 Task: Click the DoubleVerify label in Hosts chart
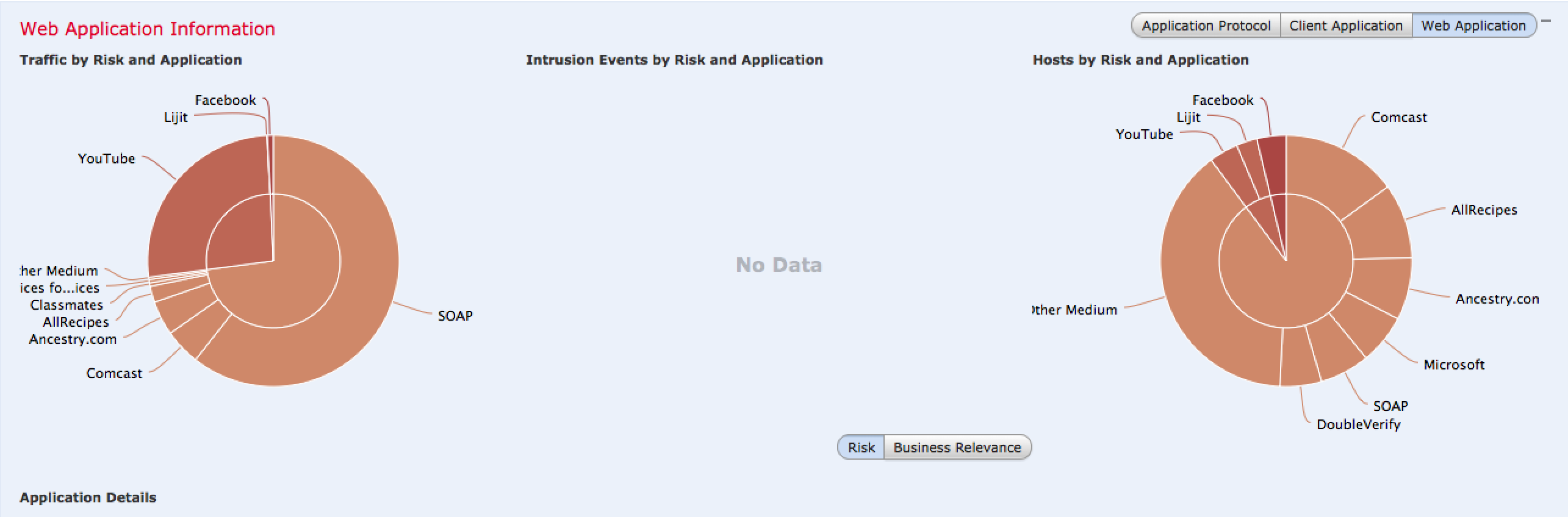click(x=1358, y=424)
